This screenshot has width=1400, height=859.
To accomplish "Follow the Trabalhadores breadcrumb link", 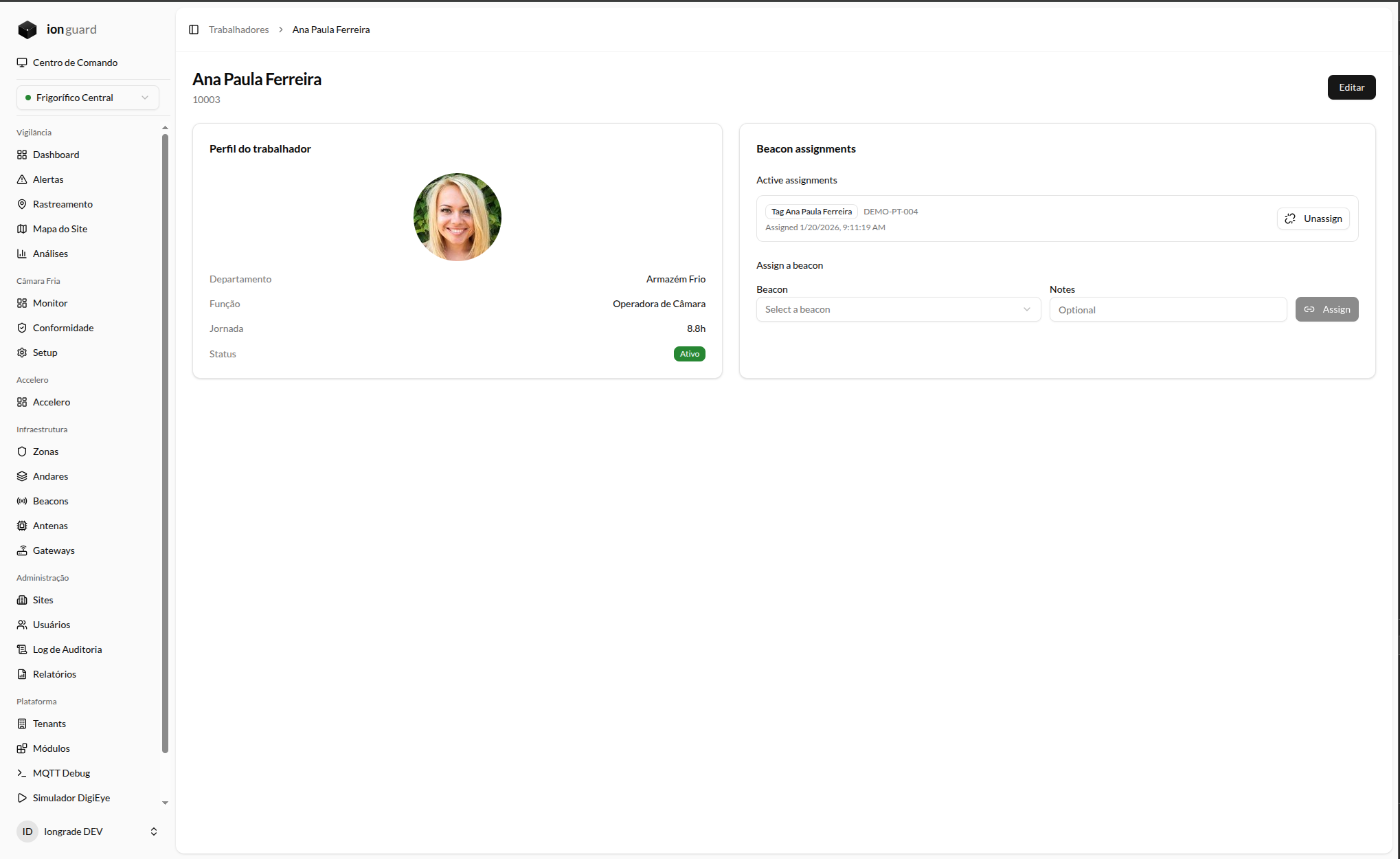I will pos(239,30).
